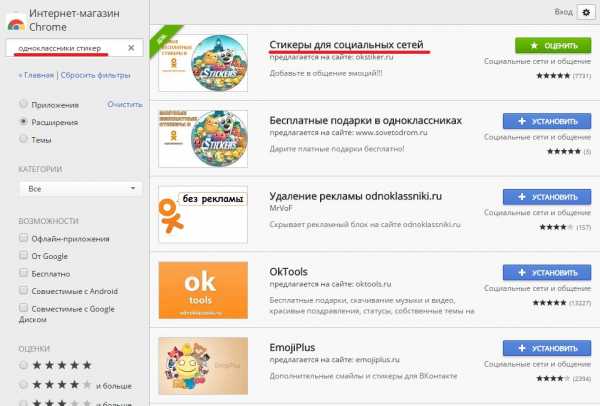
Task: Click Бесплатные подарки extension thumbnail
Action: tap(203, 139)
